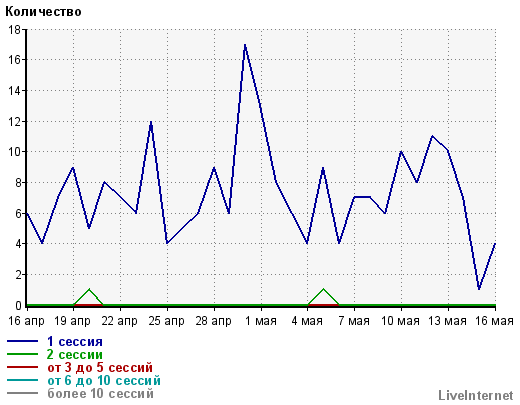This screenshot has height=405, width=520.
Task: Select the '1 сессия' legend label
Action: (x=75, y=341)
